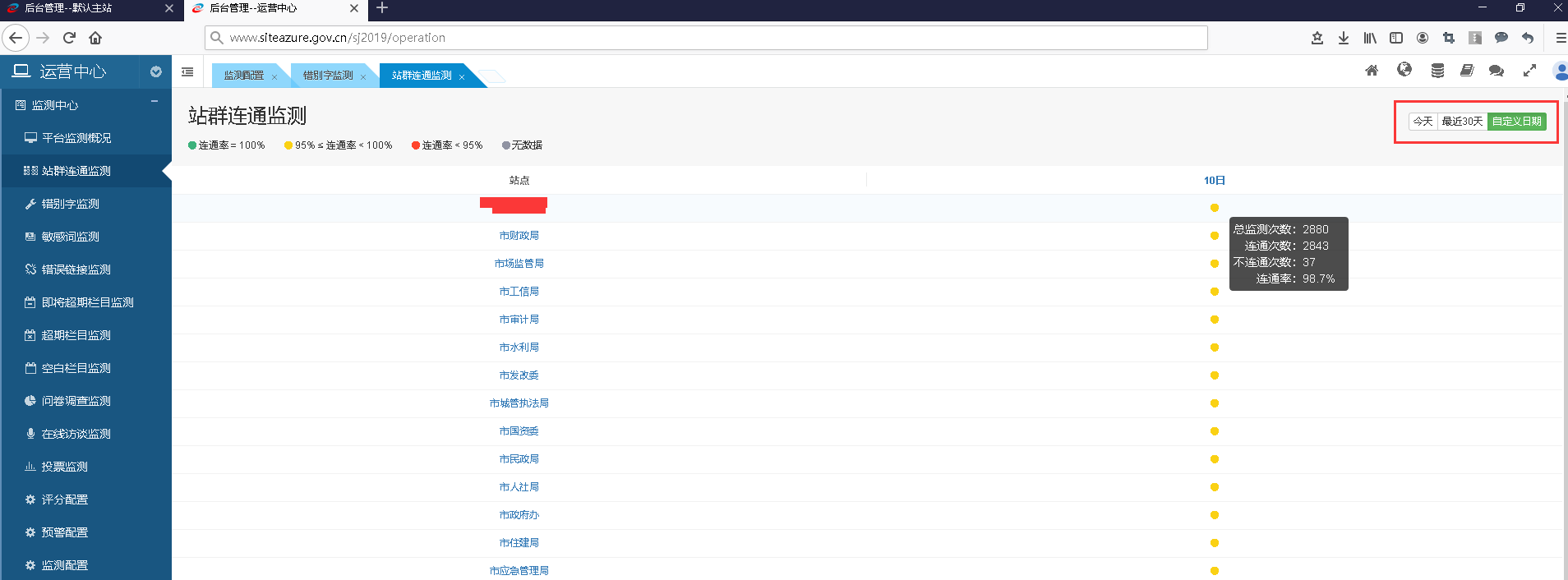Screen dimensions: 1568x580
Task: Open the book icon in the header
Action: [1467, 71]
